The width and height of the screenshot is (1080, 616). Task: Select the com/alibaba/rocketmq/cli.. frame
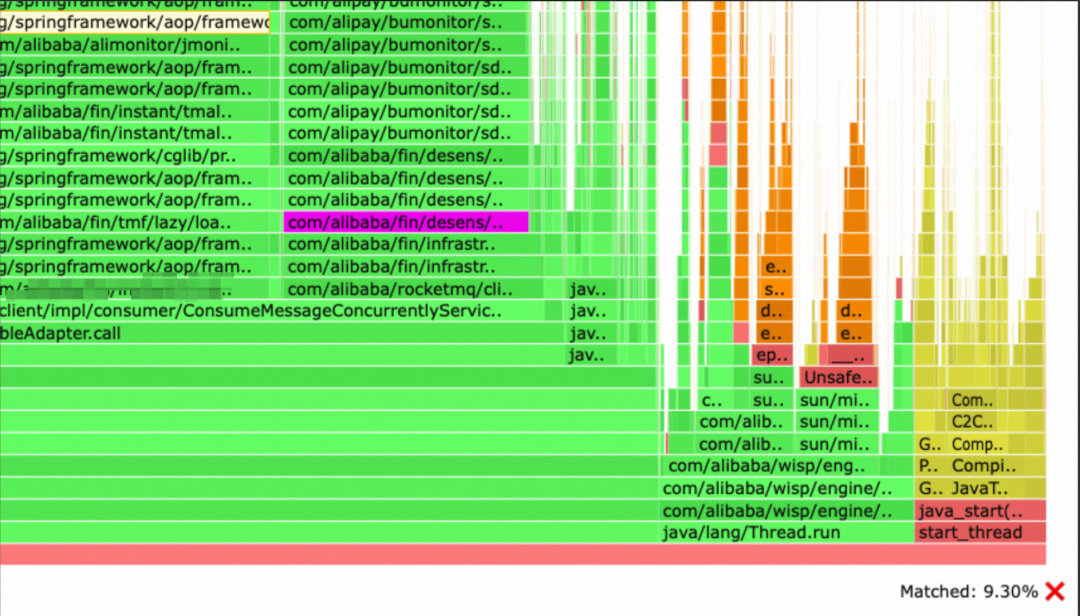click(x=413, y=289)
